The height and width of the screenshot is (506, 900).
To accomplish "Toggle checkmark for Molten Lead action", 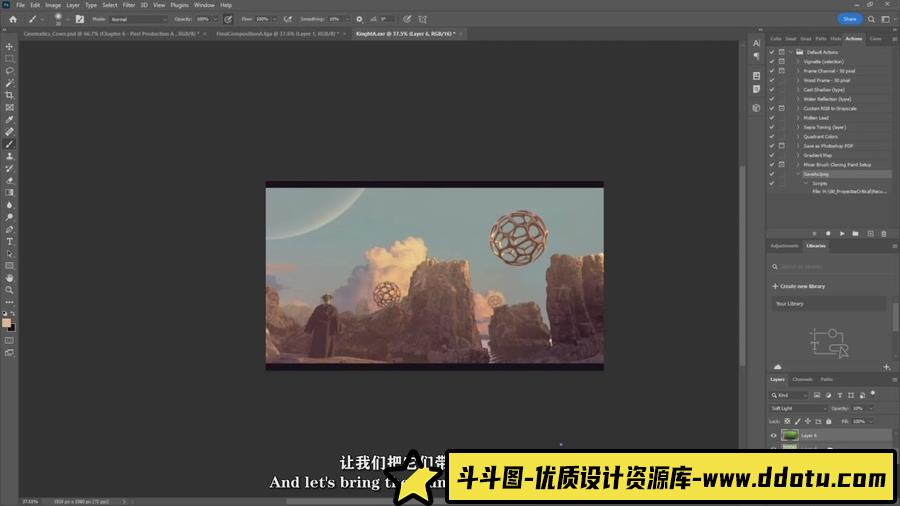I will [x=772, y=118].
